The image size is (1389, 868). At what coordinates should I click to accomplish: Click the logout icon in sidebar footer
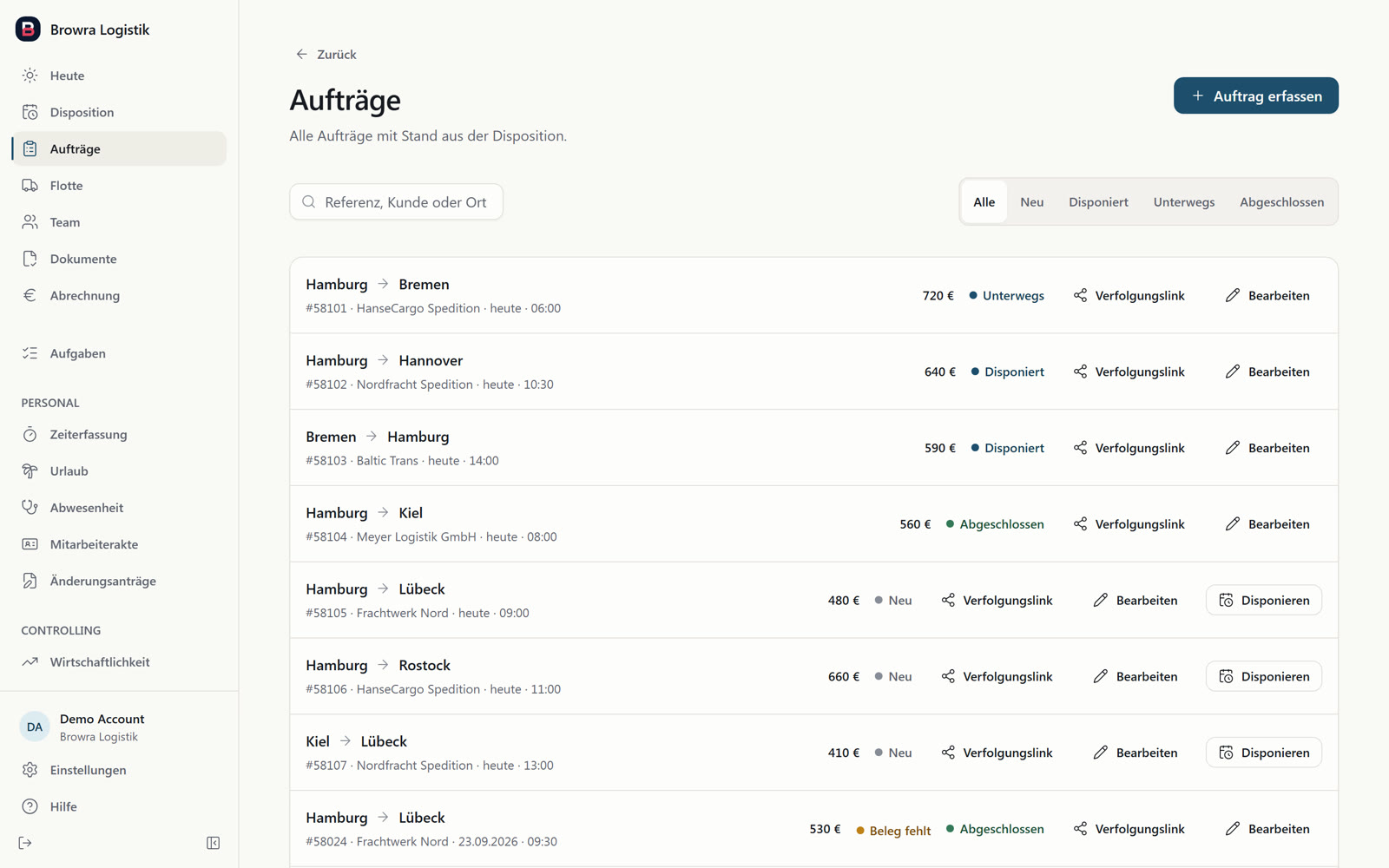25,843
